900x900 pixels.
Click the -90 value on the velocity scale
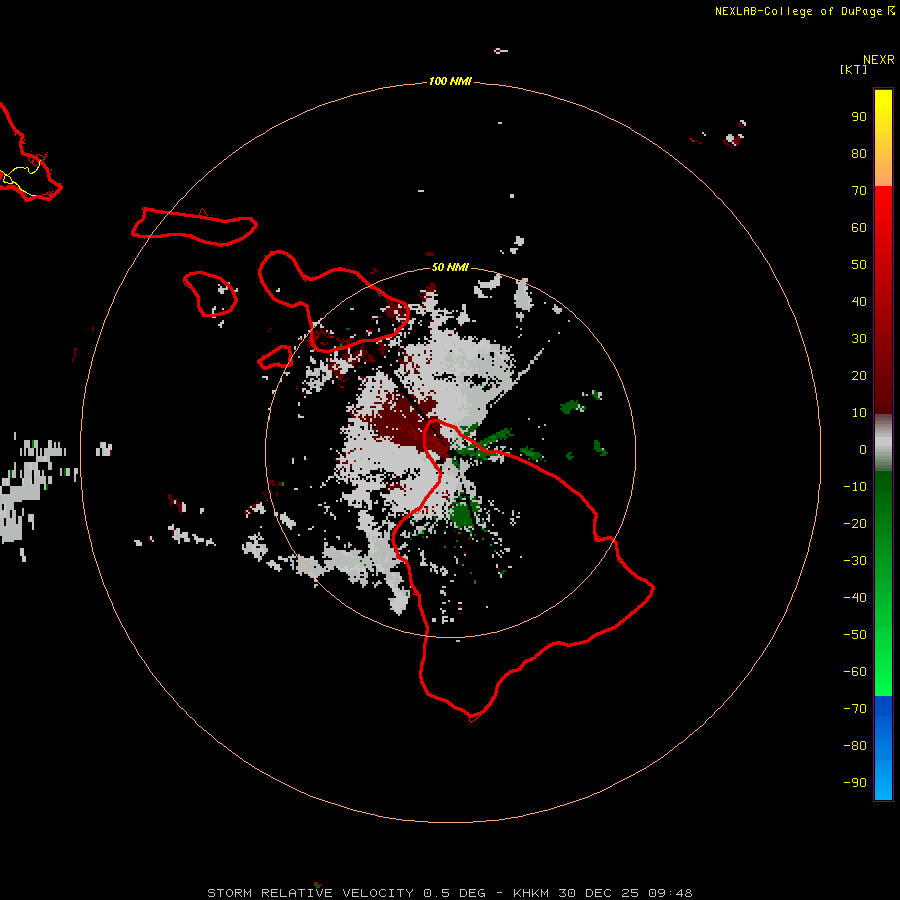pyautogui.click(x=855, y=783)
